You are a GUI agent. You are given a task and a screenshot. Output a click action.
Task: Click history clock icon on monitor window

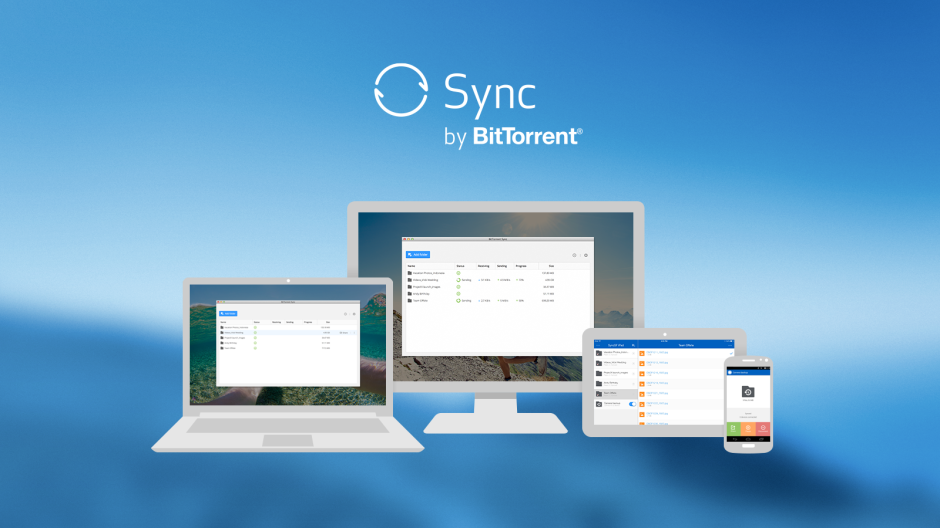click(574, 255)
